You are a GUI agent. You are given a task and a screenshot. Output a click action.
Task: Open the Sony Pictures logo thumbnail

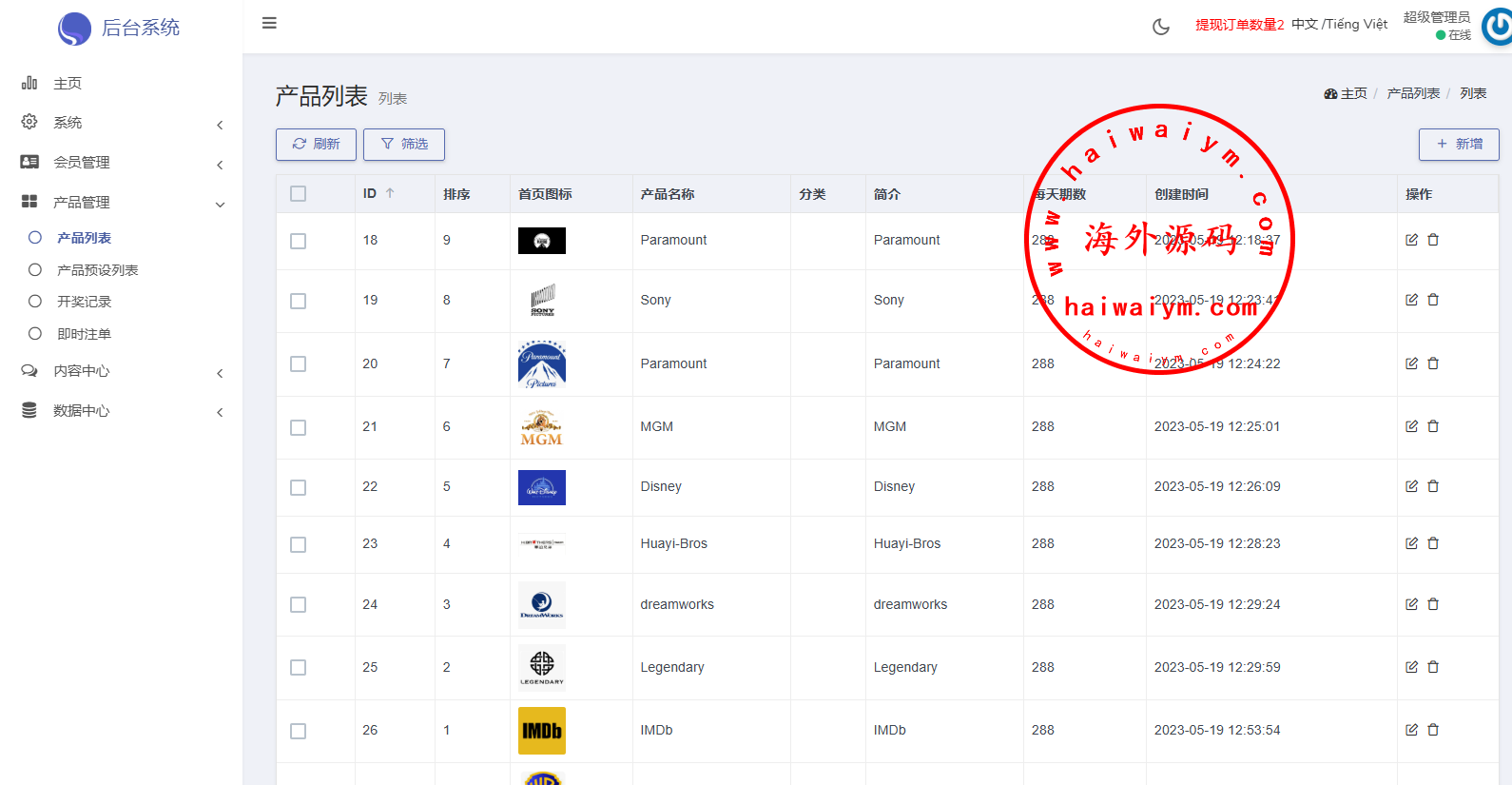(542, 300)
